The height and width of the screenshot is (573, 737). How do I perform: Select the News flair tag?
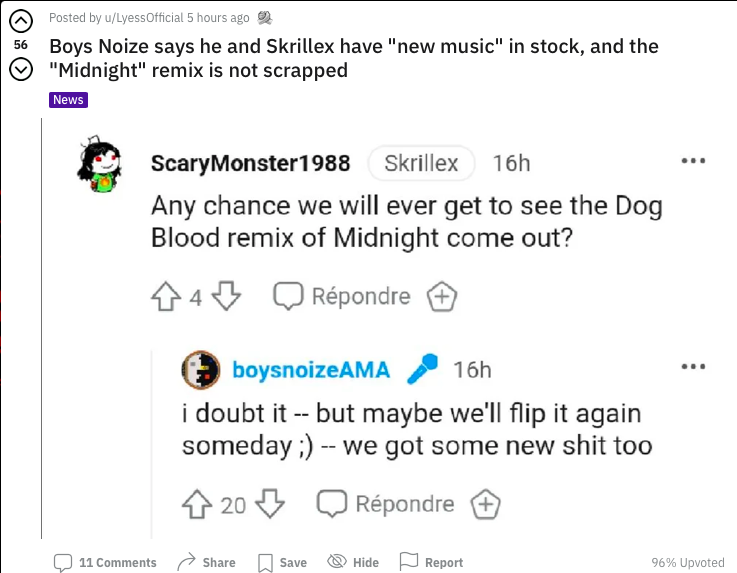[68, 100]
